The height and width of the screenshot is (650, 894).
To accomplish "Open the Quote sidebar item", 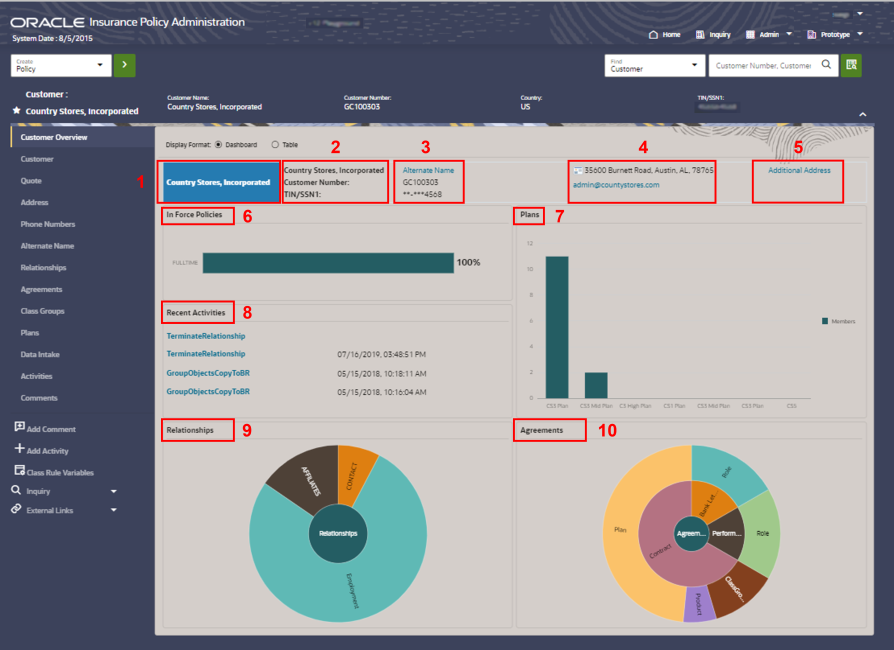I will coord(31,181).
